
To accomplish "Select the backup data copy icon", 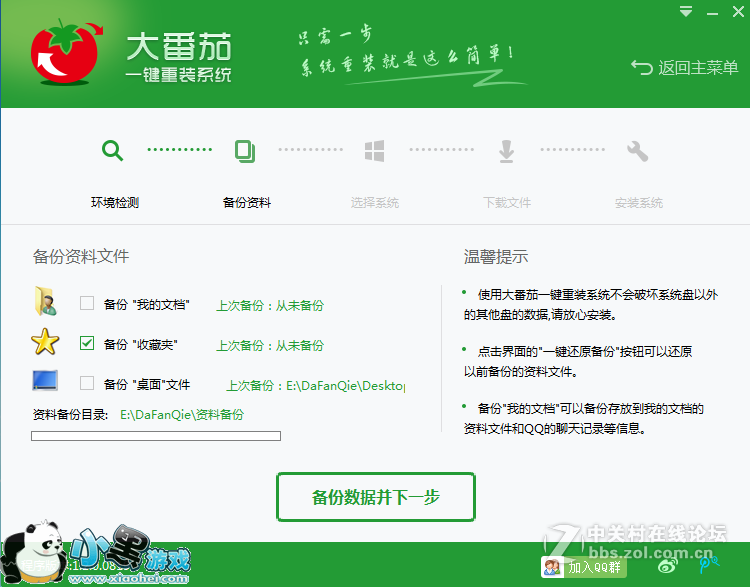I will tap(245, 151).
